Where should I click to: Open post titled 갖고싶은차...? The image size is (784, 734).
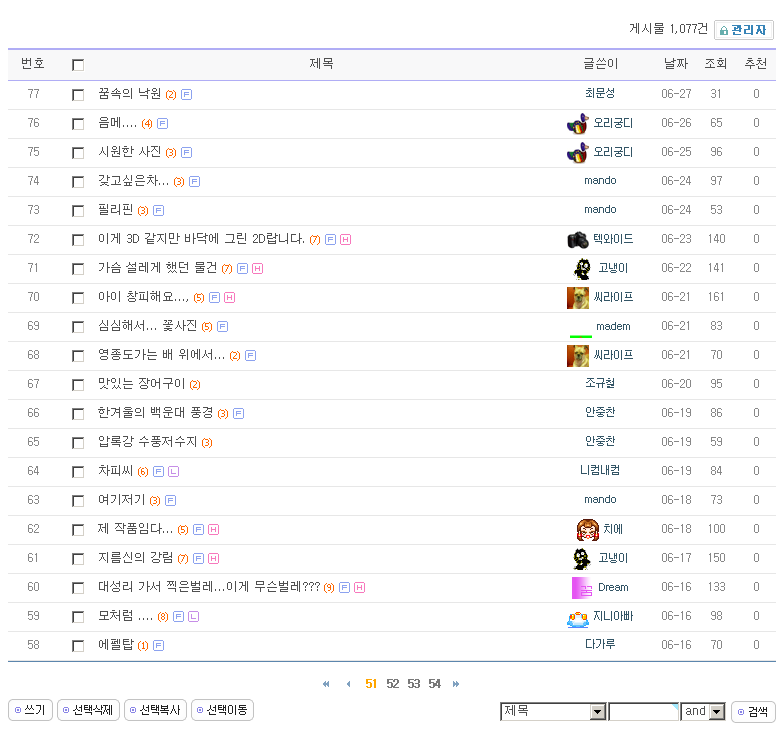coord(134,180)
